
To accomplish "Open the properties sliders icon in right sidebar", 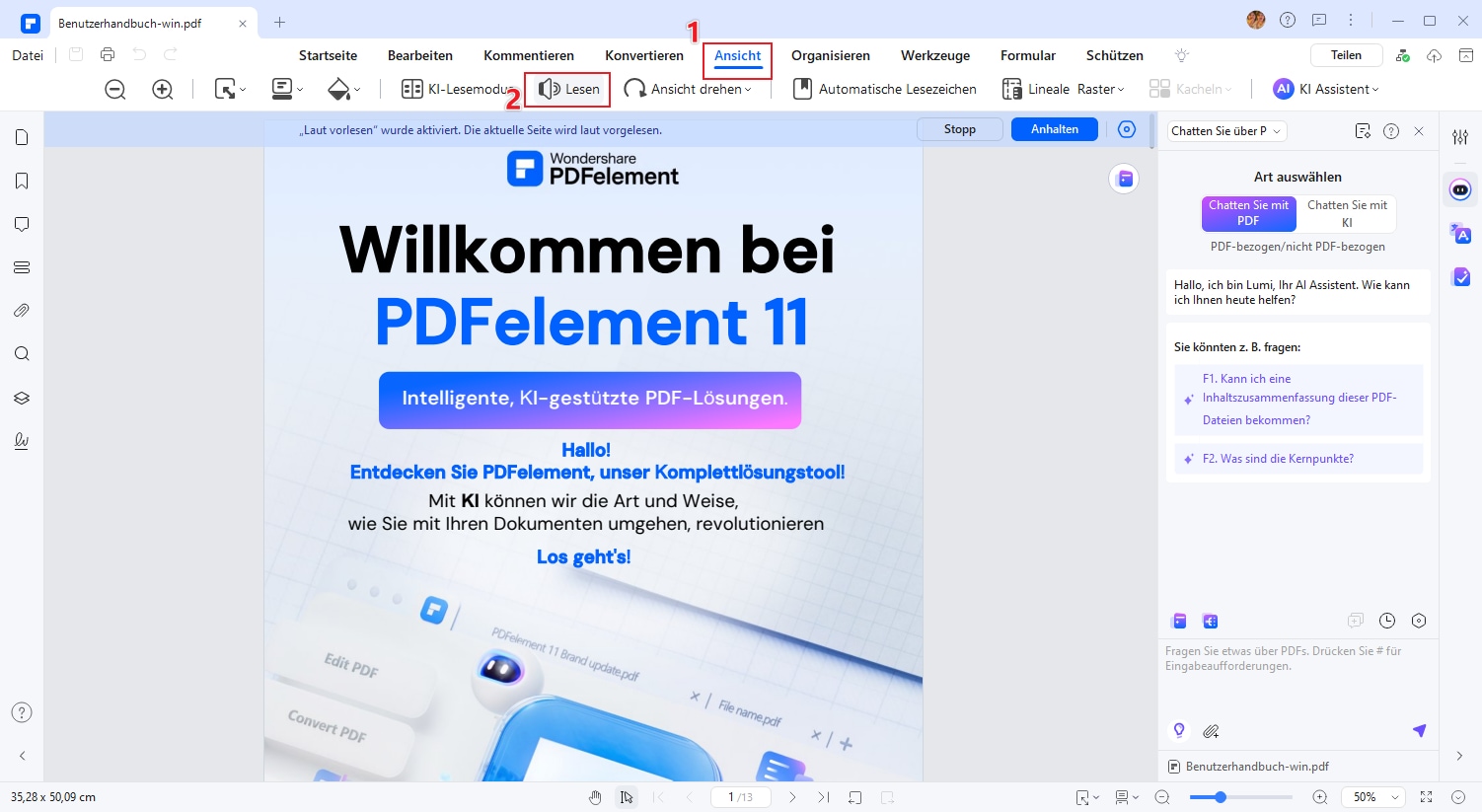I will 1460,137.
